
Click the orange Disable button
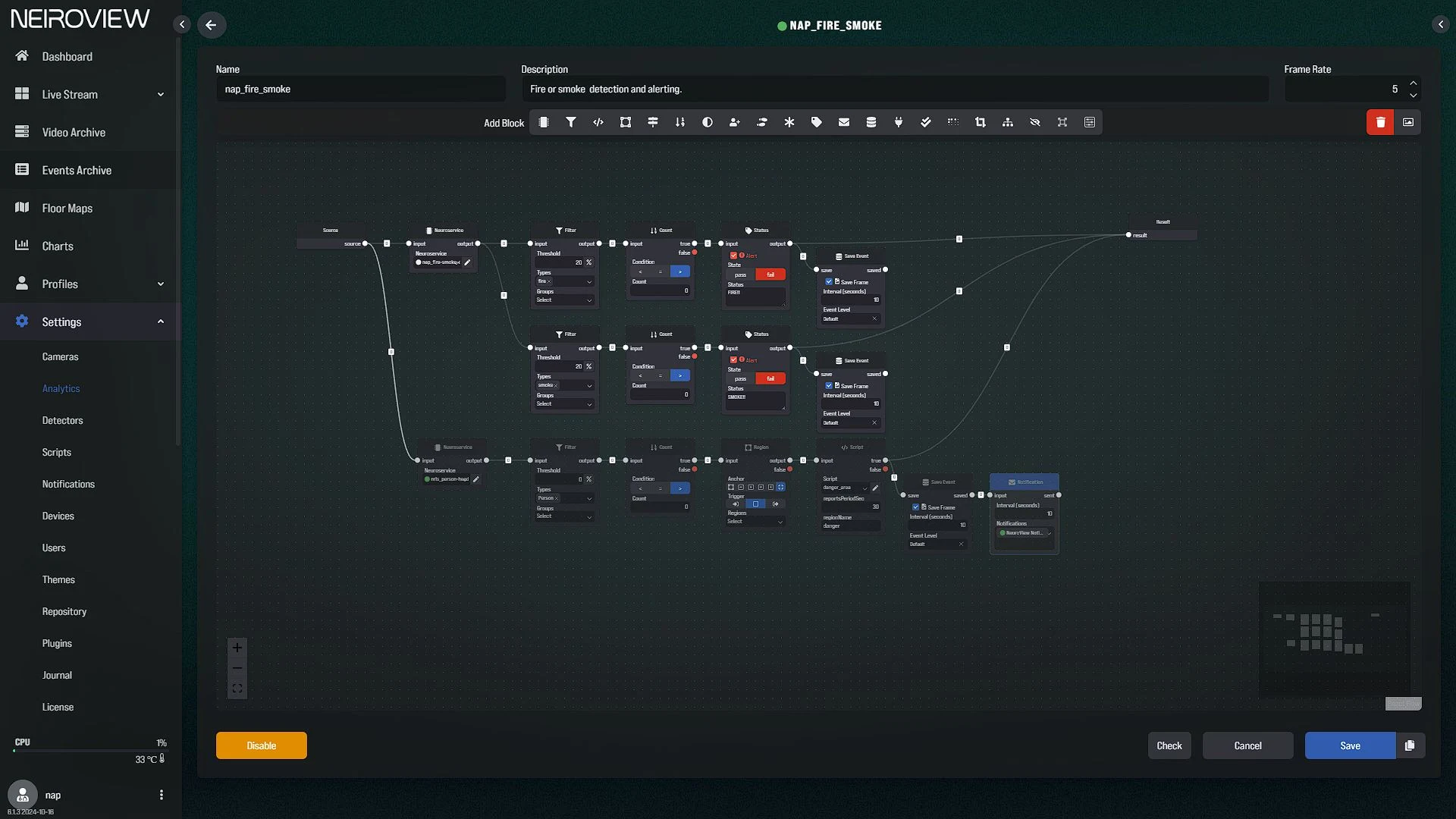[262, 745]
